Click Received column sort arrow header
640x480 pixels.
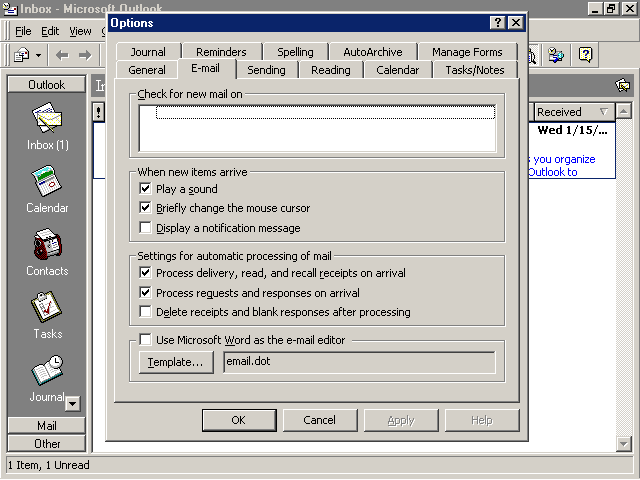603,111
